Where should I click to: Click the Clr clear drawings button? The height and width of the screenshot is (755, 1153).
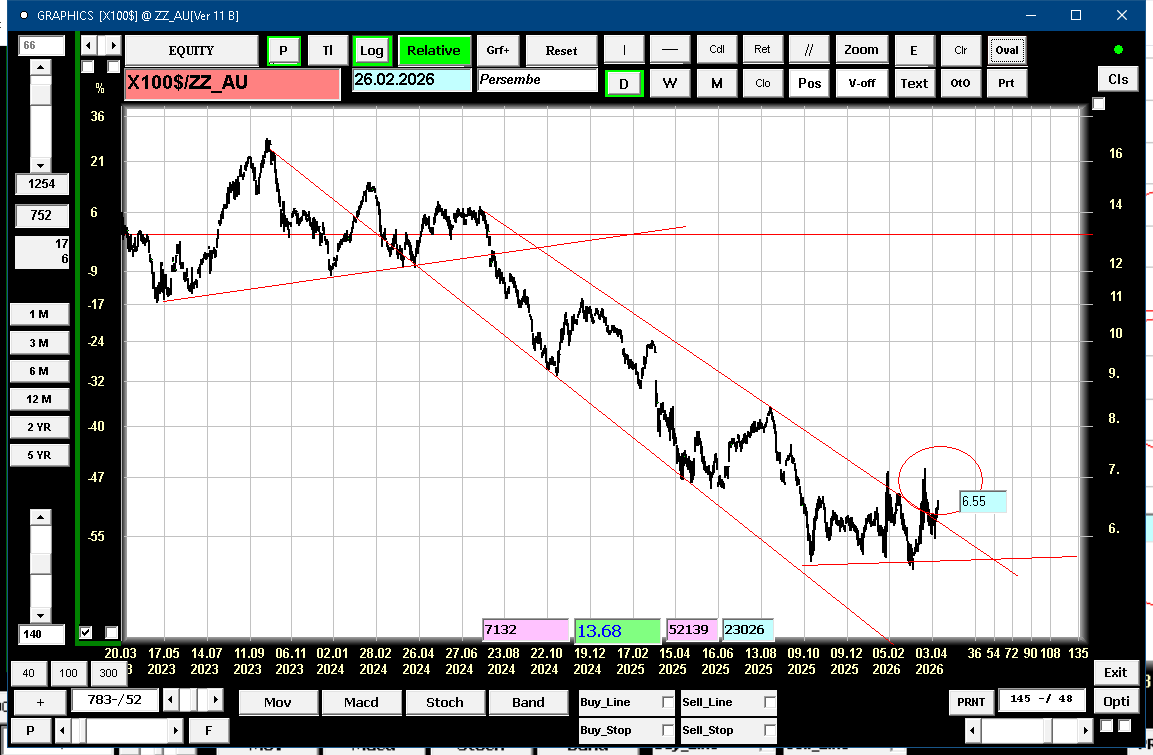click(961, 50)
